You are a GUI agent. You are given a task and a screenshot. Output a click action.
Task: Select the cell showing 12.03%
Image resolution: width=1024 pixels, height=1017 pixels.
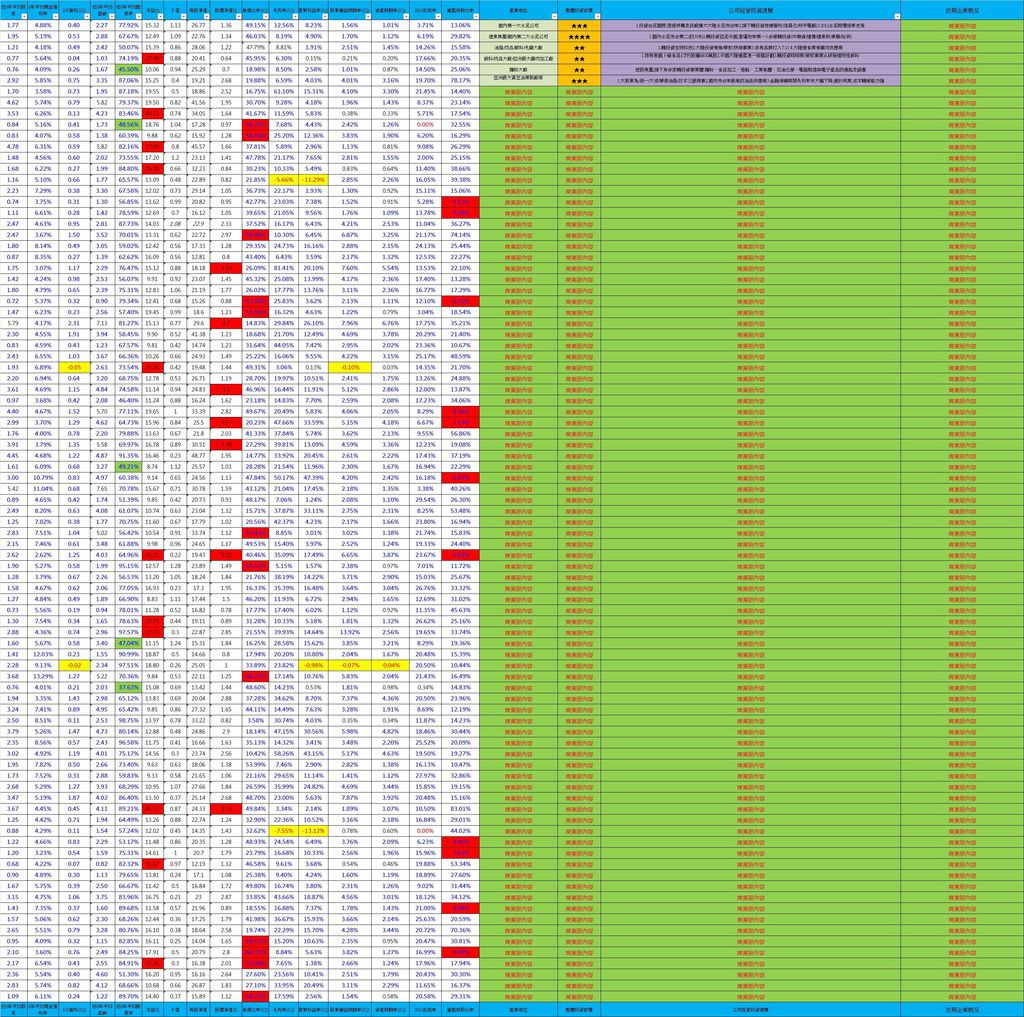click(42, 654)
